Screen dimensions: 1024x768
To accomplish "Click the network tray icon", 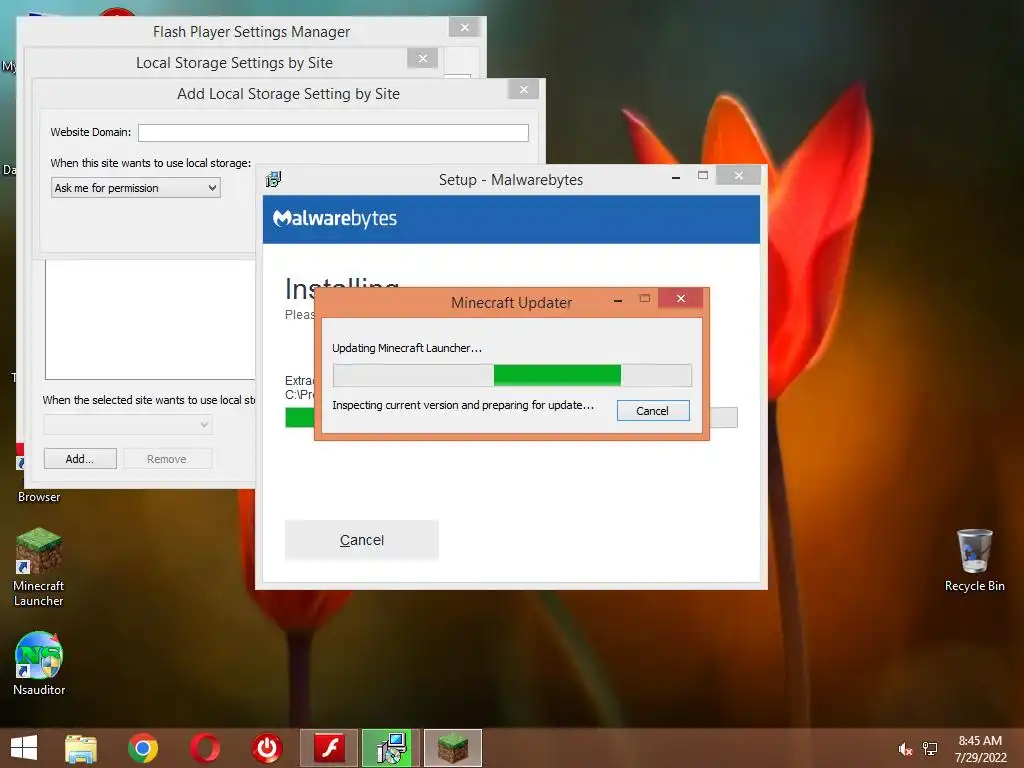I will coord(930,749).
